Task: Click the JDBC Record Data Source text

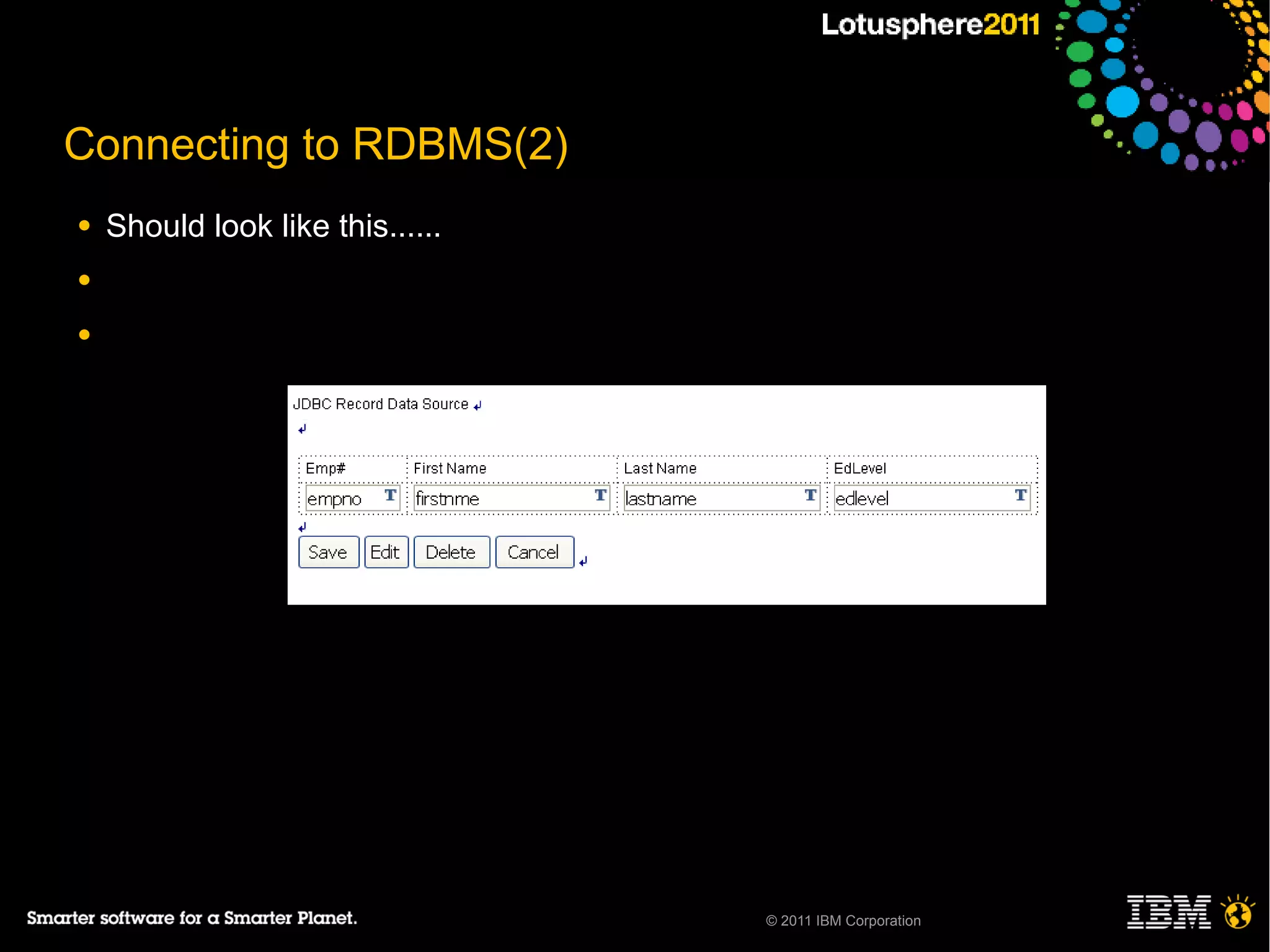Action: pos(381,404)
